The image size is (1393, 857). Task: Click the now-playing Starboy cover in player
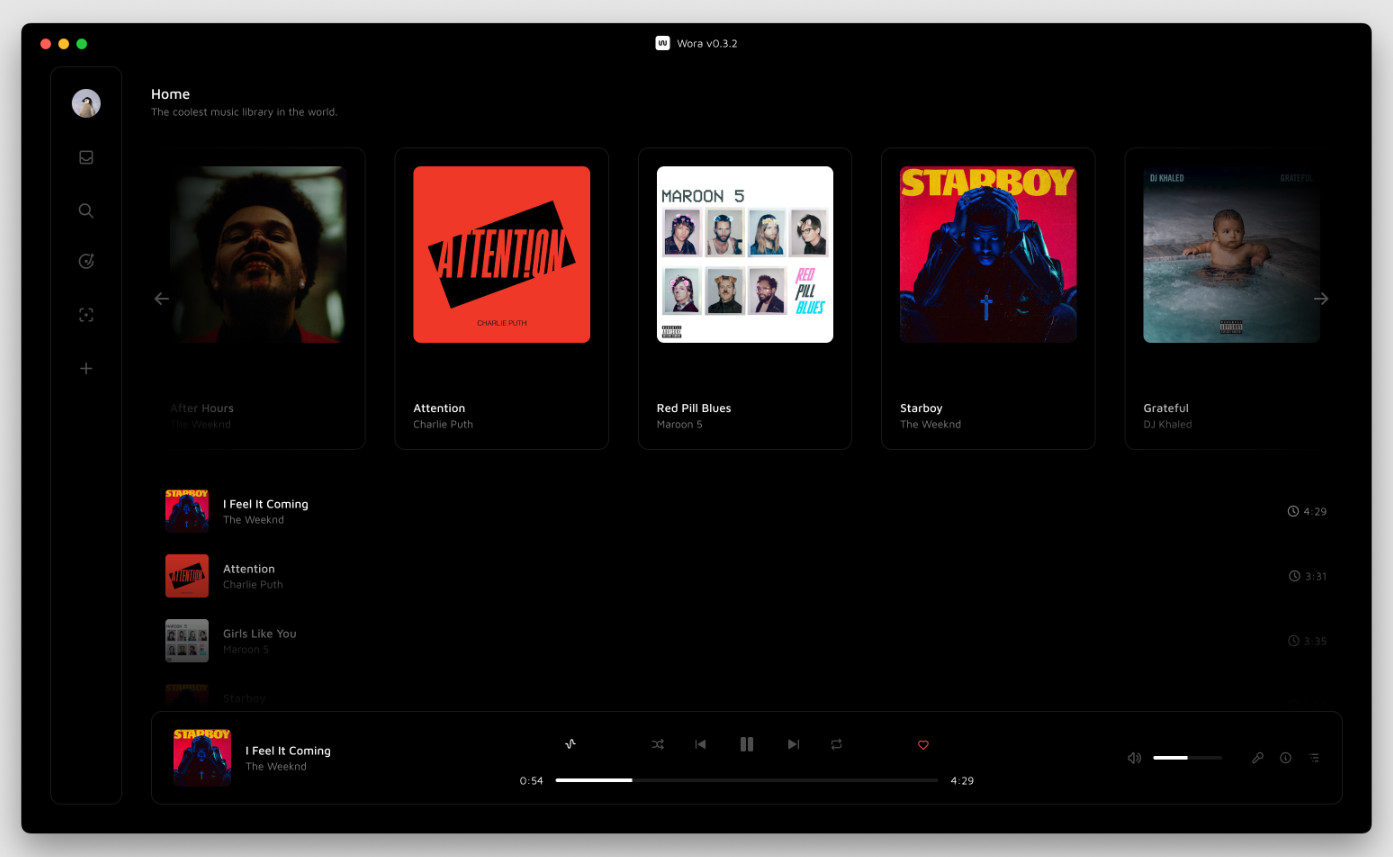point(202,757)
